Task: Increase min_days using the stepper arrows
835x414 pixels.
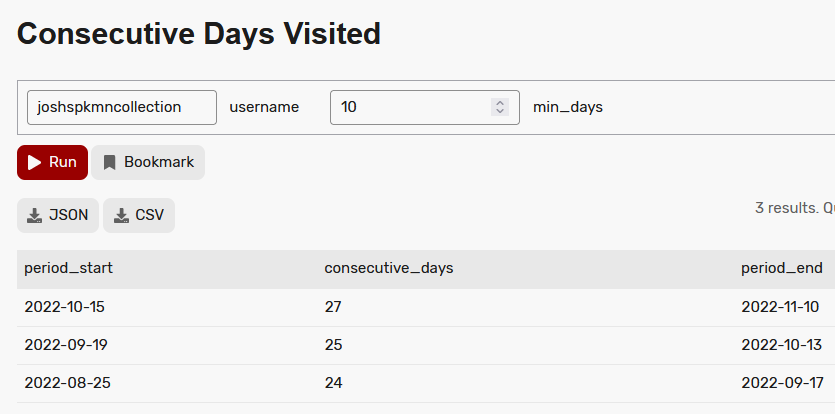Action: [500, 102]
